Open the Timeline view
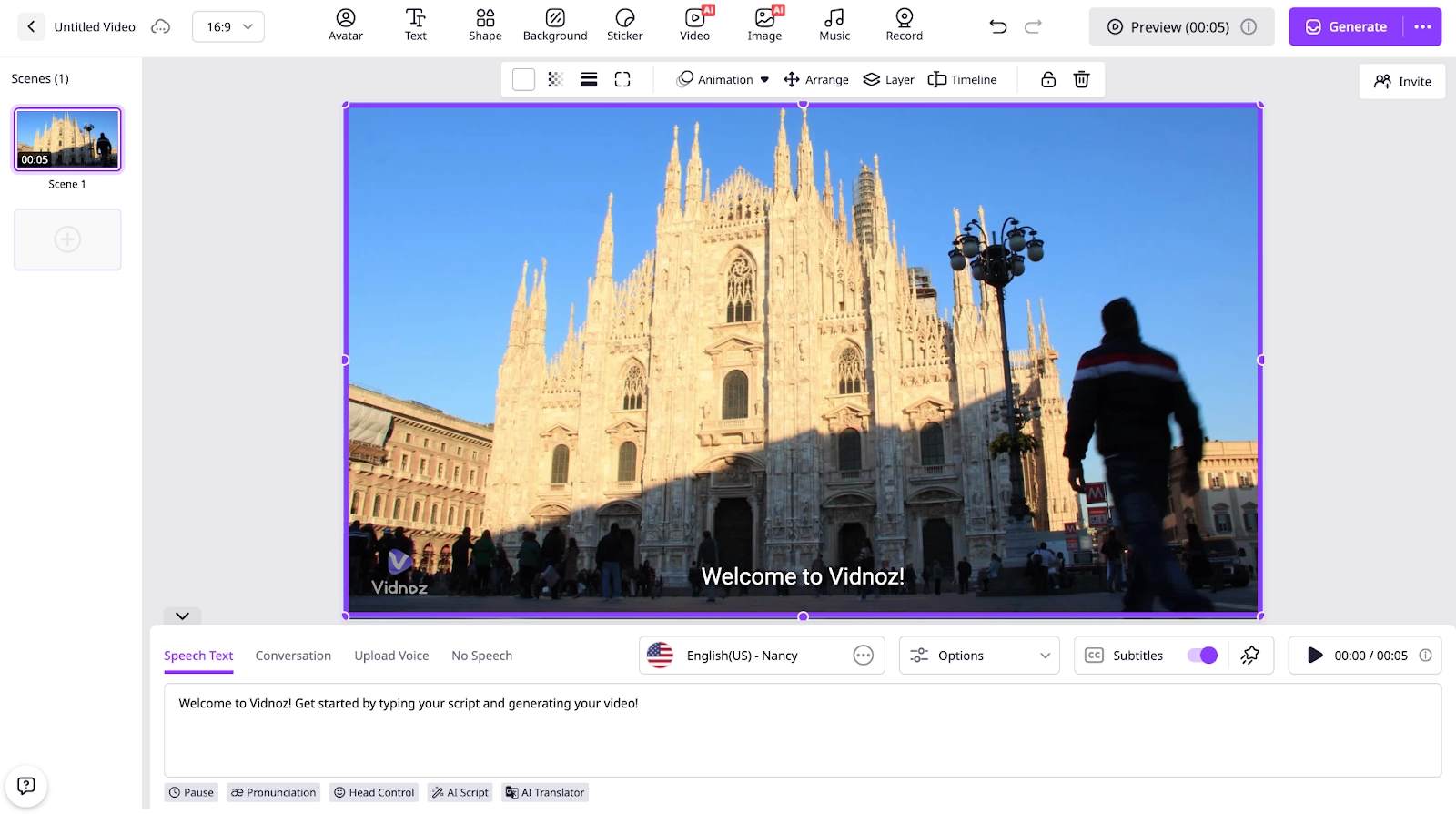1456x814 pixels. tap(963, 79)
